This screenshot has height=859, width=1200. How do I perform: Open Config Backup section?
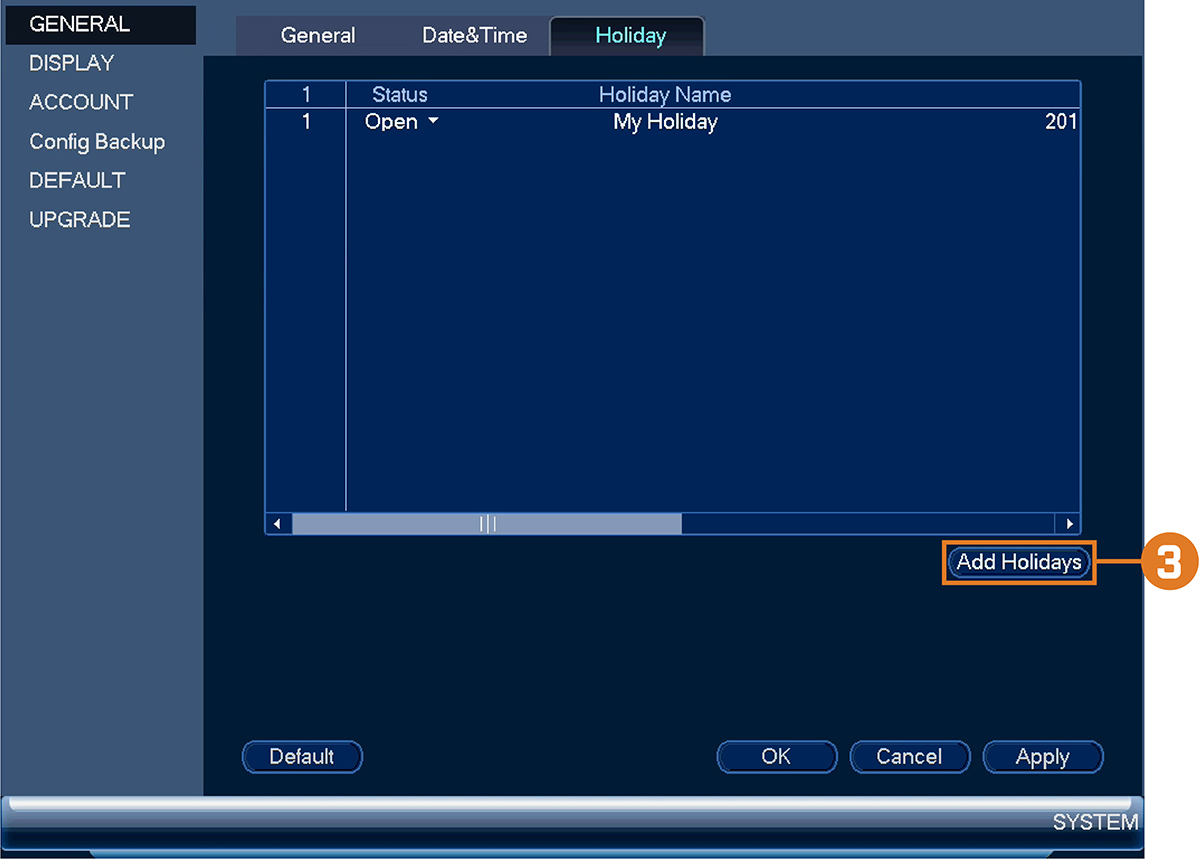click(97, 141)
